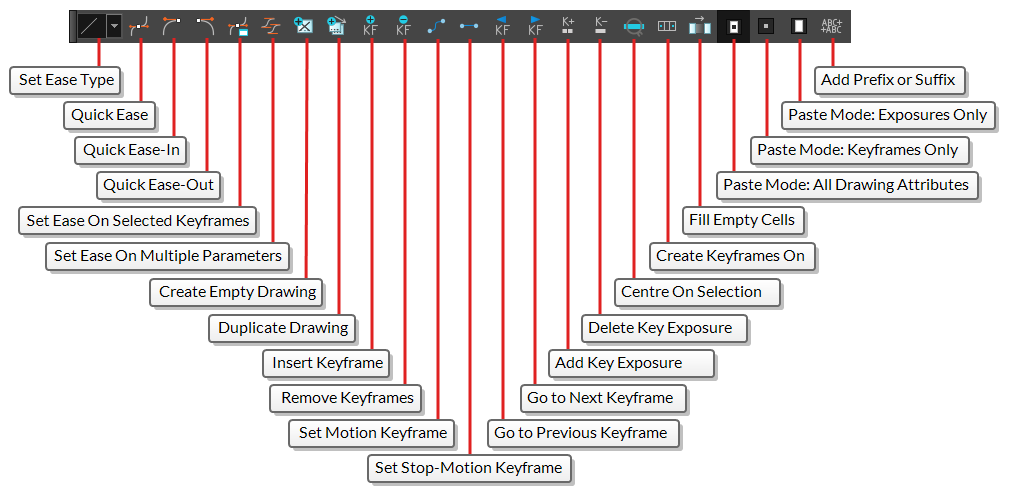The height and width of the screenshot is (496, 1009).
Task: Open the Set Ease Type dropdown arrow
Action: 114,26
